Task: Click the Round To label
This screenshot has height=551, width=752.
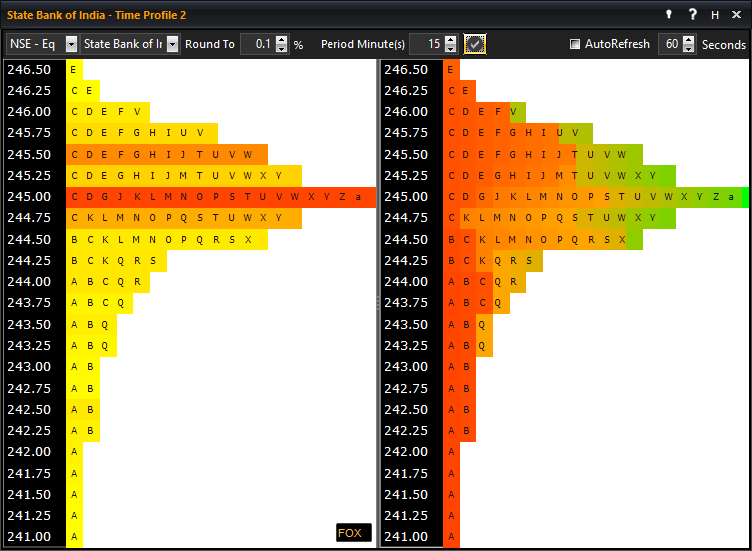Action: click(210, 44)
